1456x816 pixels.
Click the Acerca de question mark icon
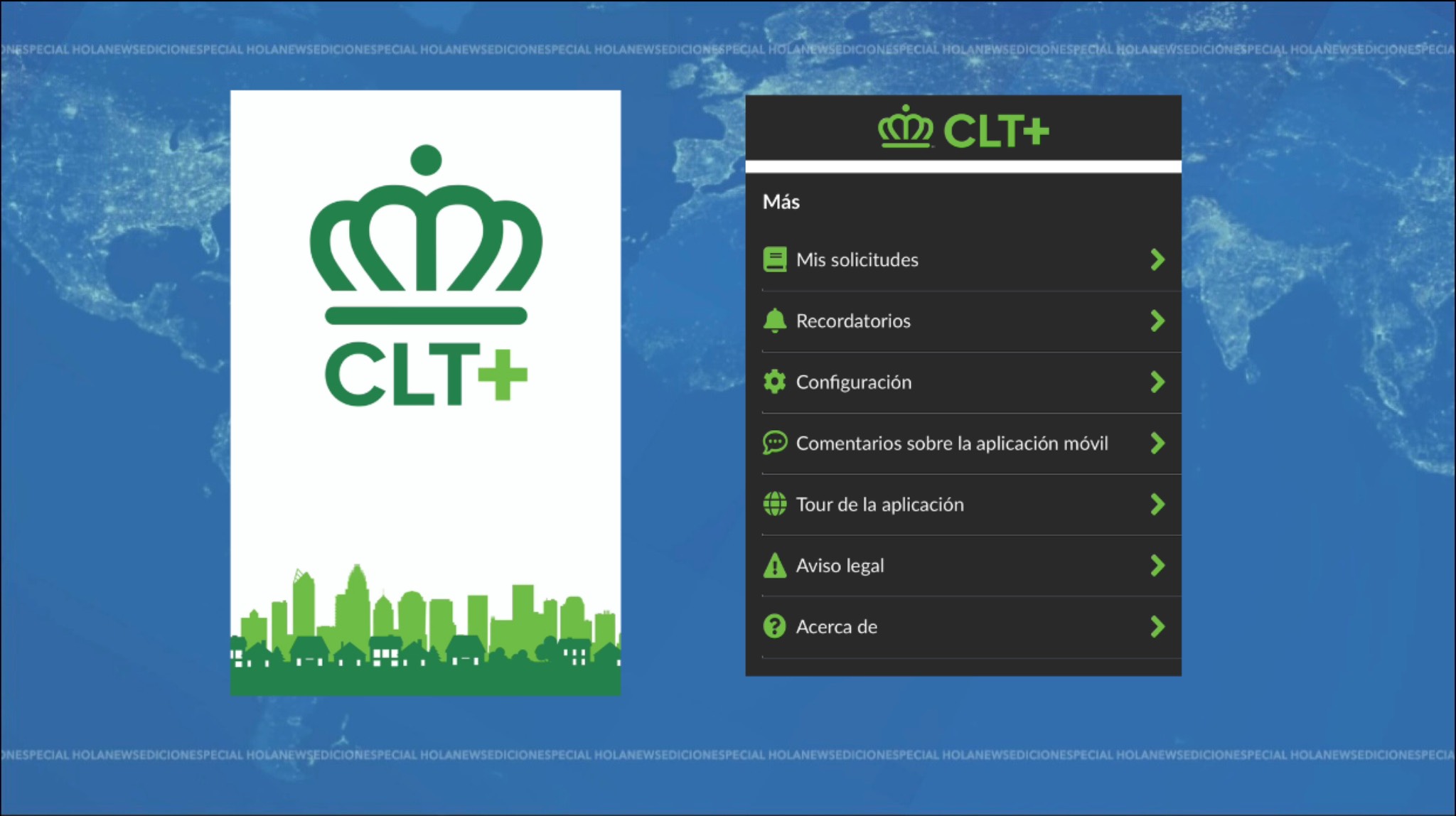[x=776, y=627]
